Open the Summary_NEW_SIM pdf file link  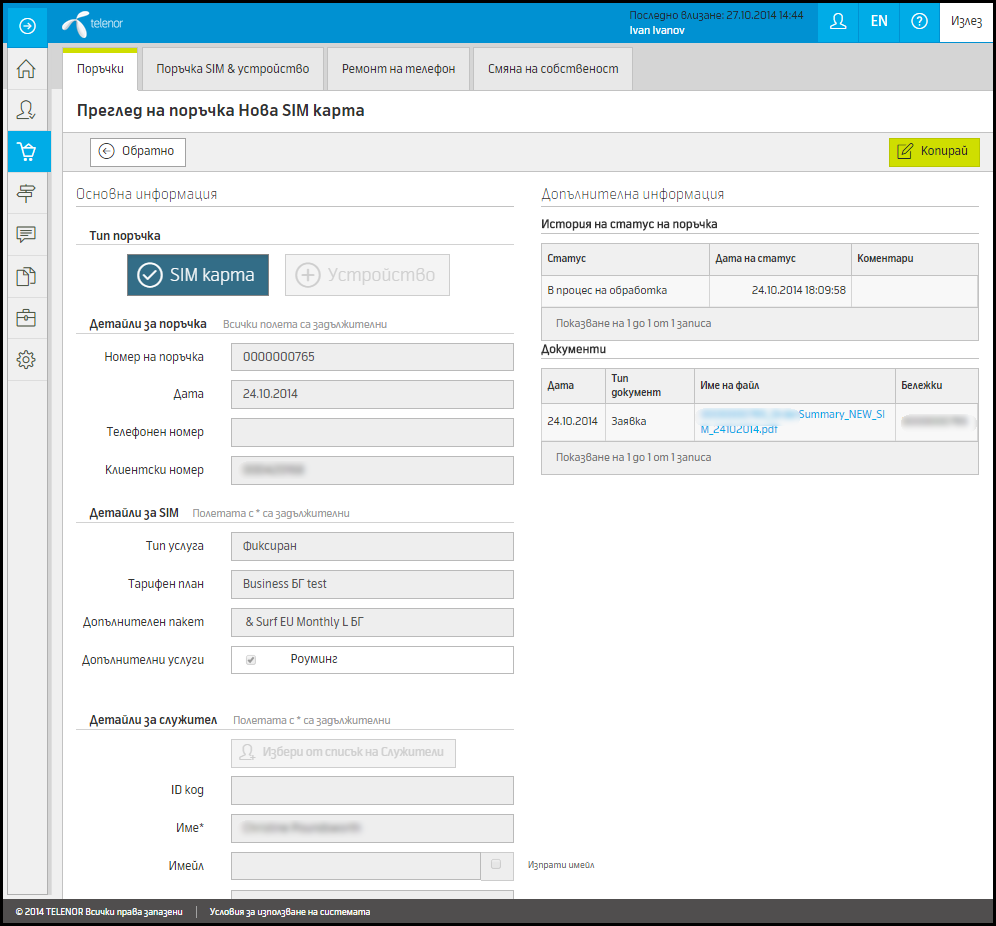pyautogui.click(x=793, y=422)
